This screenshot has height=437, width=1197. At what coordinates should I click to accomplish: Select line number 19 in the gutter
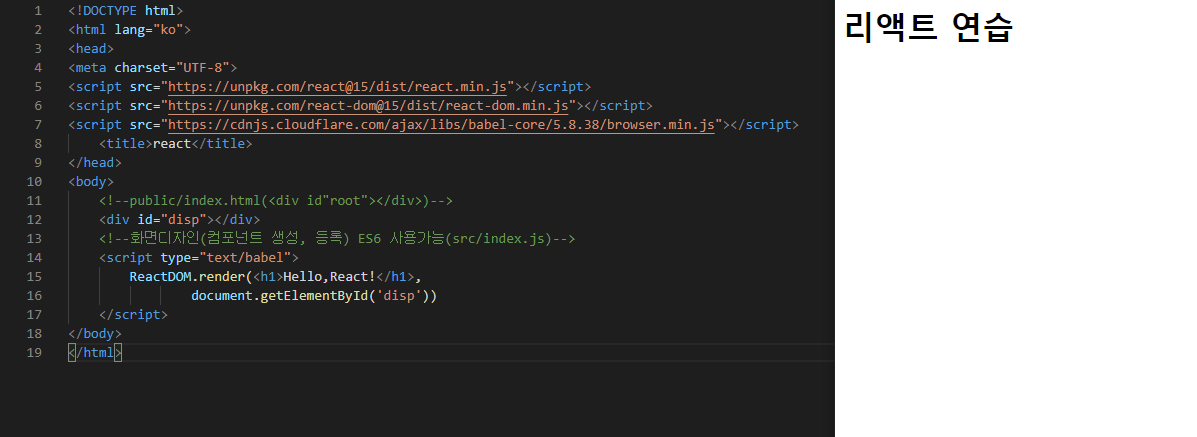tap(34, 353)
